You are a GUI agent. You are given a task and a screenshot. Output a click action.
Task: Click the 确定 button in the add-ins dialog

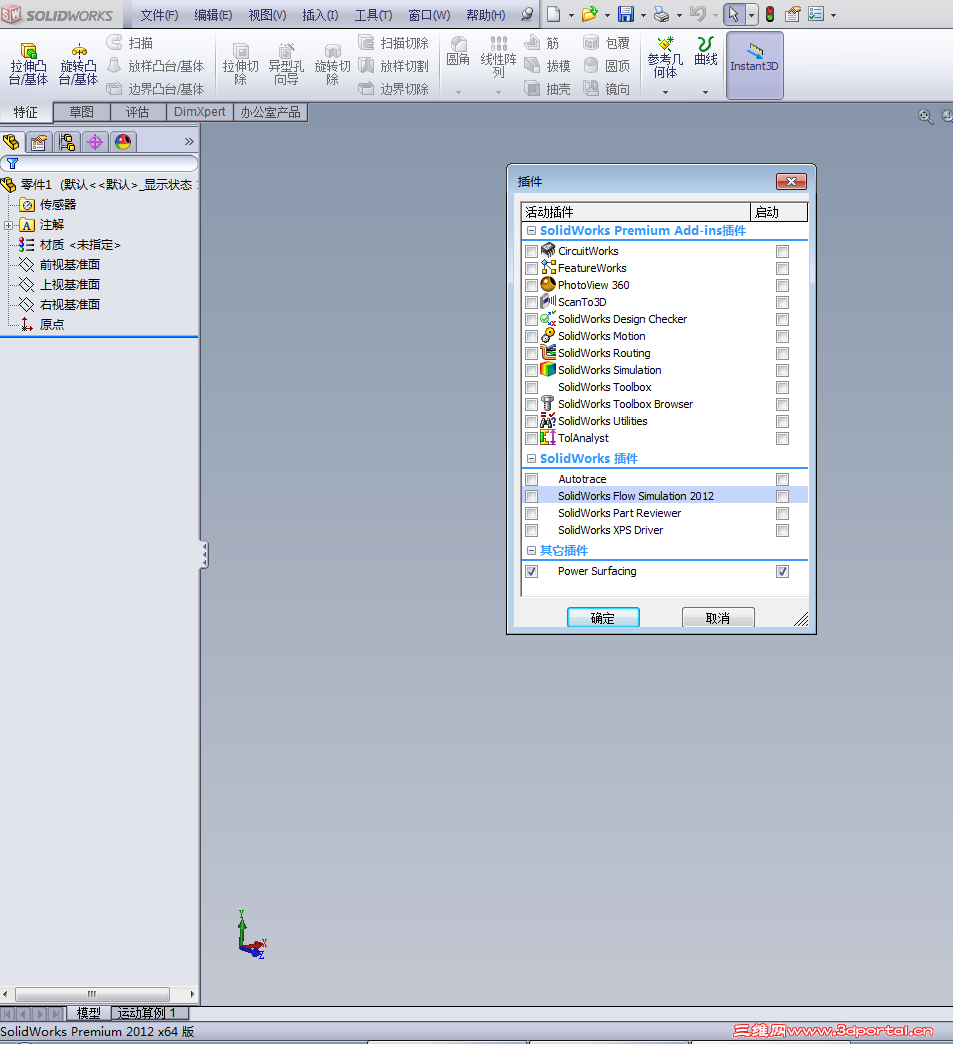[x=603, y=617]
